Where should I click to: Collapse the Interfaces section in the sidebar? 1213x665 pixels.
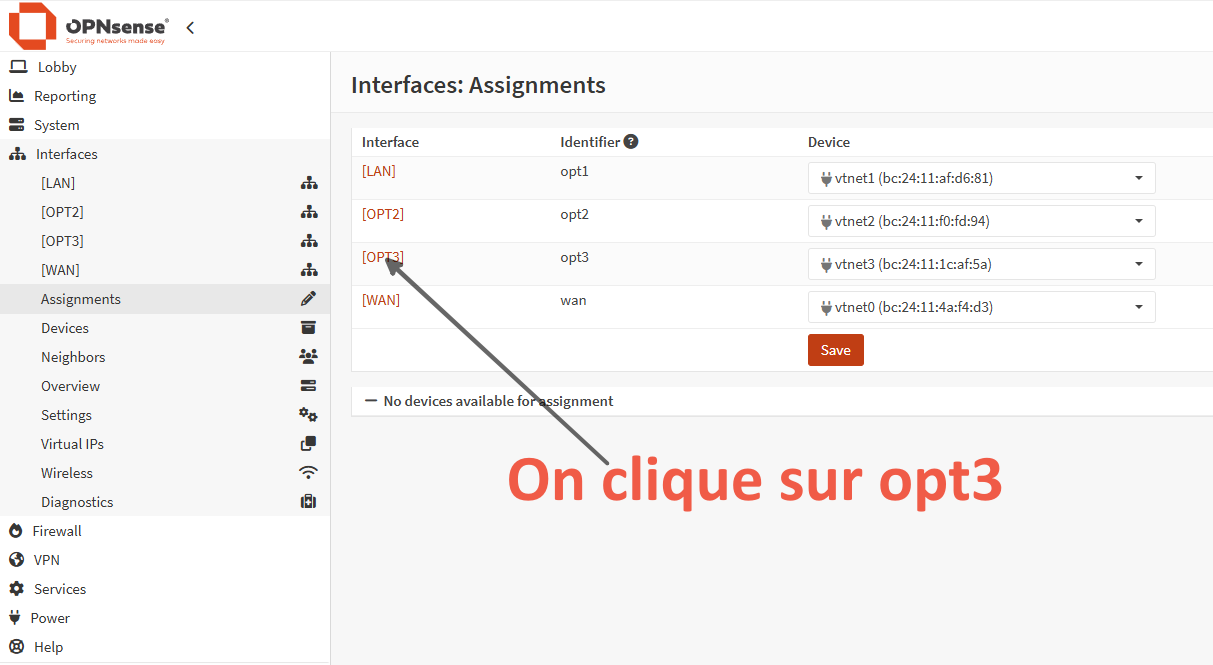point(66,154)
